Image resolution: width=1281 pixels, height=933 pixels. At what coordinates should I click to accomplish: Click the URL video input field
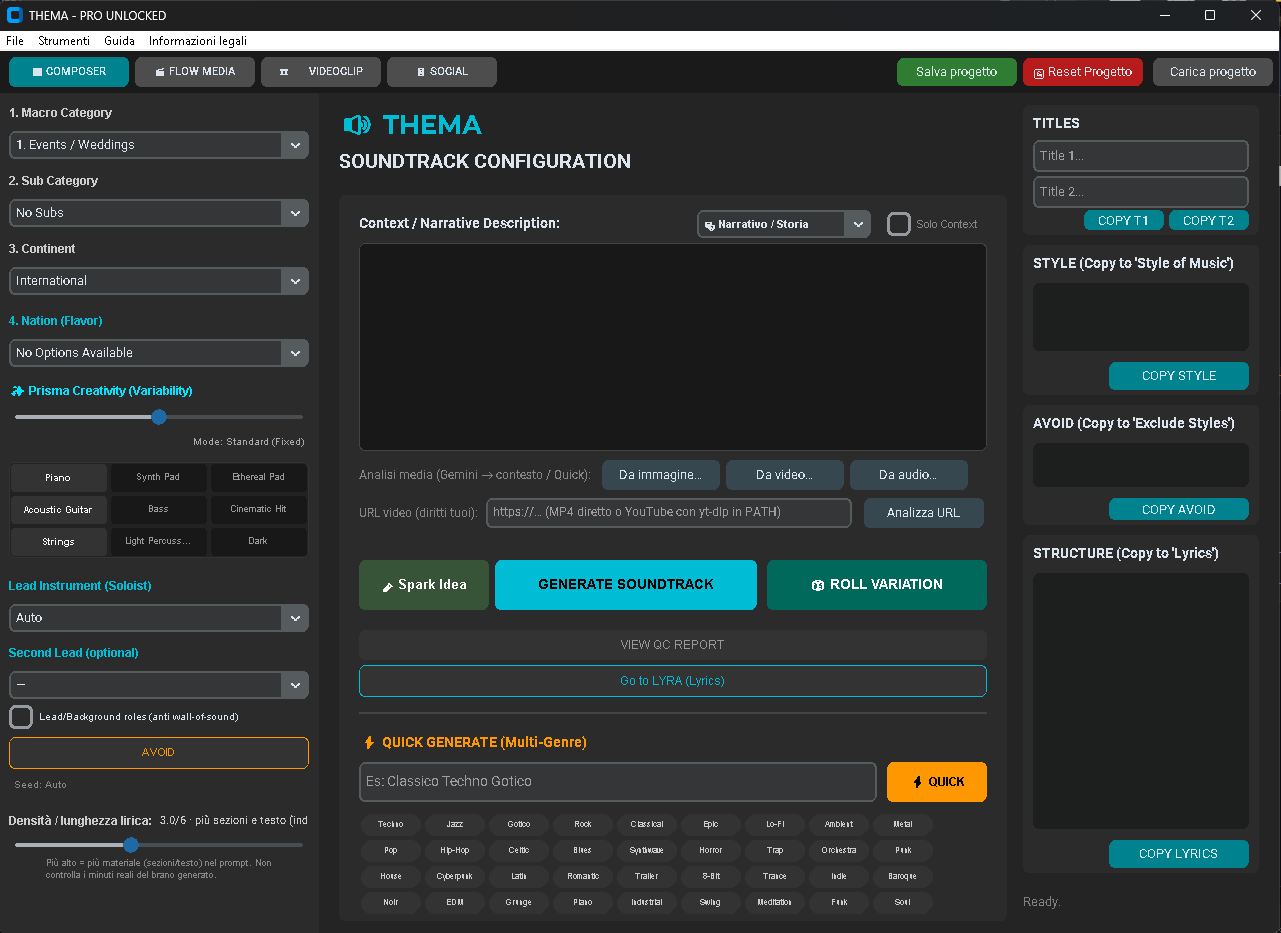[669, 513]
